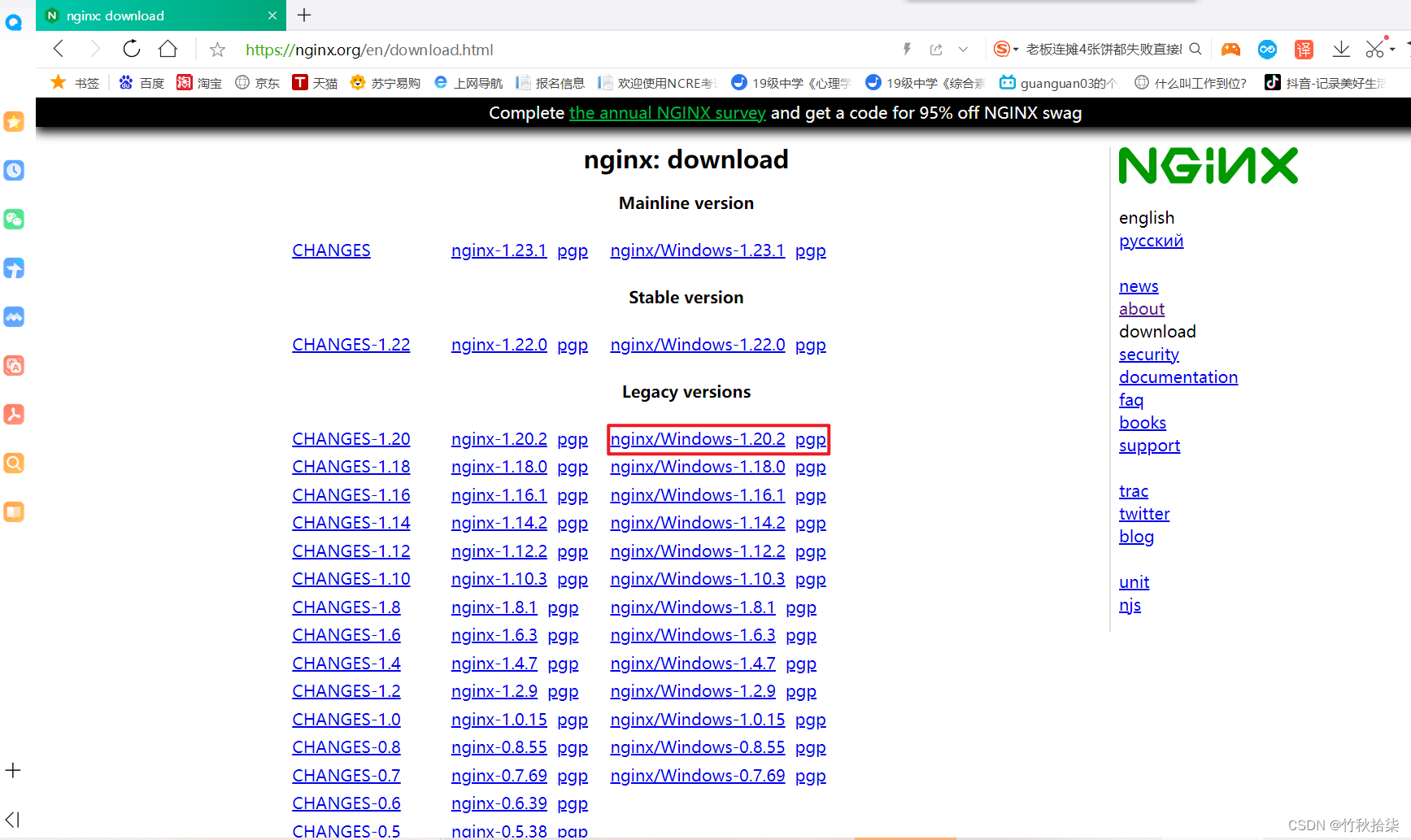Open the translate (译) tool
Screen dimensions: 1411x840
[x=1304, y=50]
